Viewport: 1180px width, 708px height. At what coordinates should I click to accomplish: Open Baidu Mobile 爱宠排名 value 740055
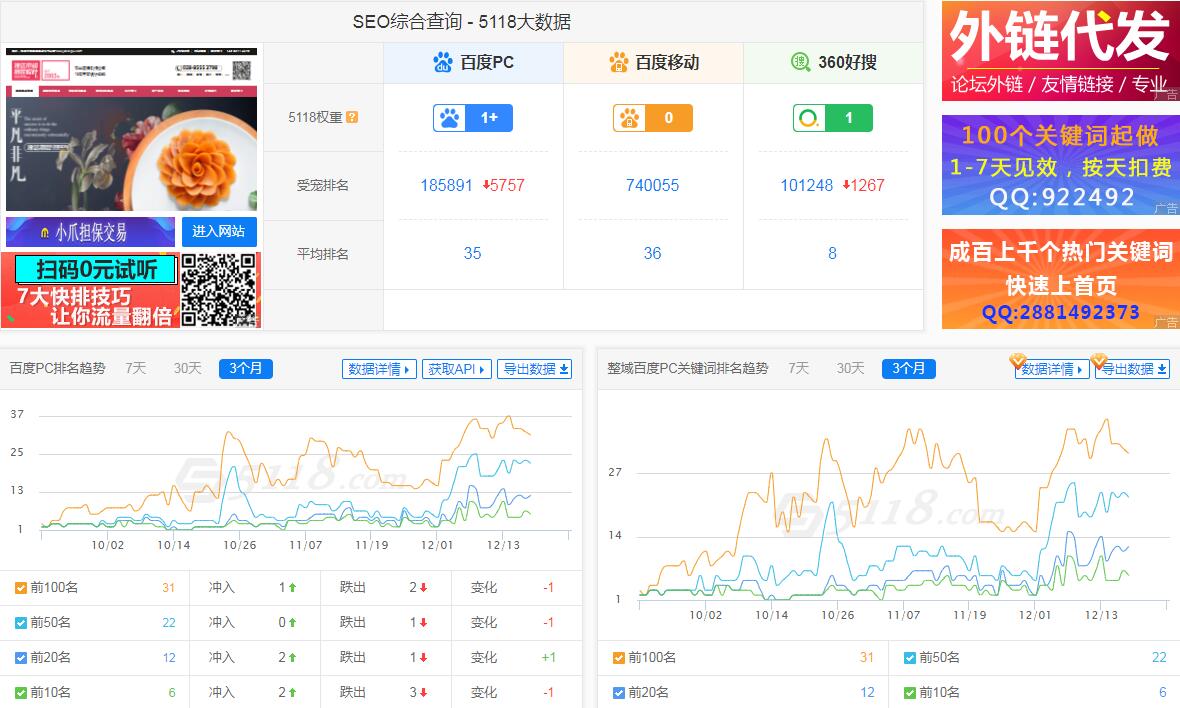click(652, 185)
